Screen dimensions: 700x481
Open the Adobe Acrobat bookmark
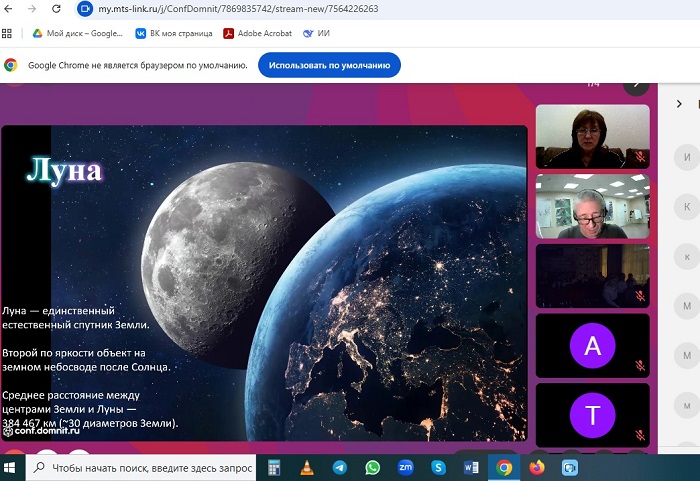(x=259, y=33)
